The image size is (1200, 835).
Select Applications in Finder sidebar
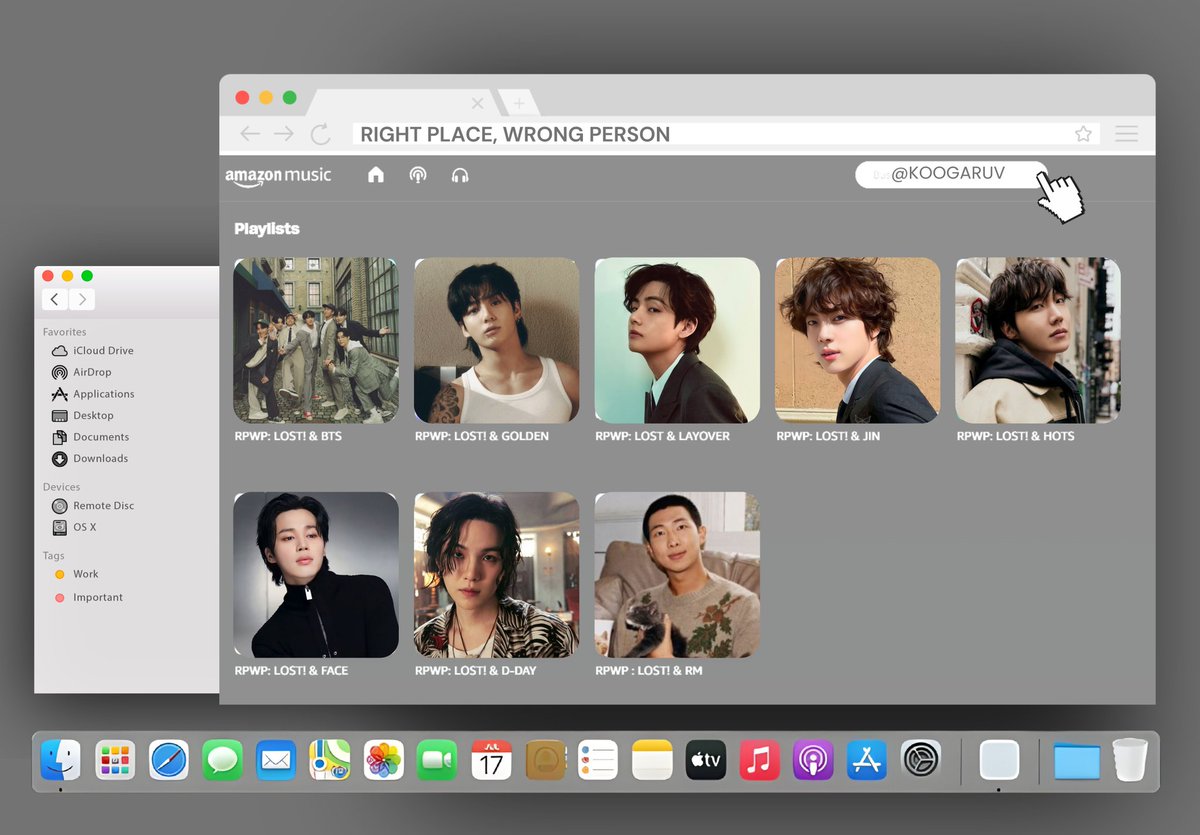[92, 394]
